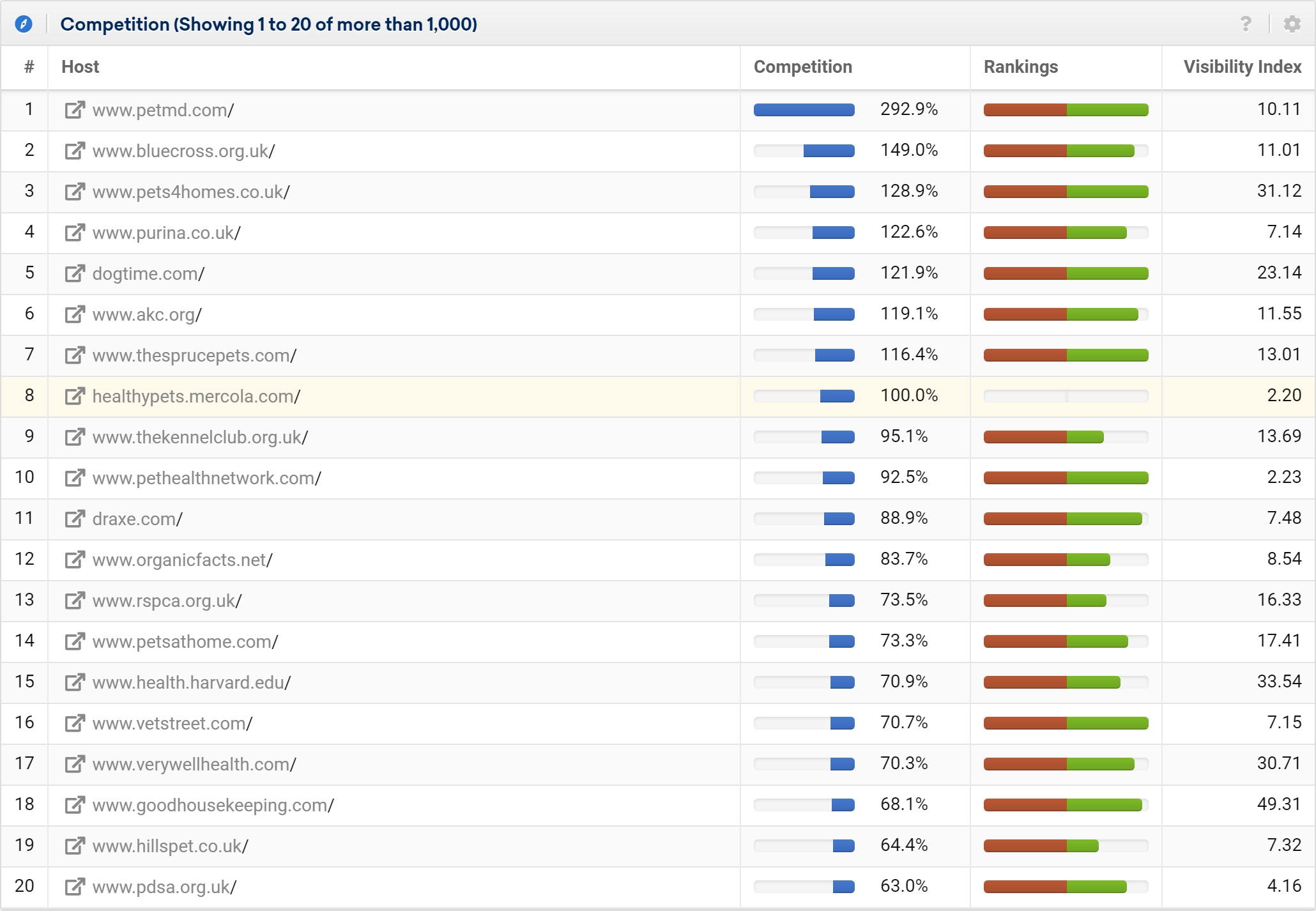
Task: Open the settings gear icon
Action: [x=1292, y=24]
